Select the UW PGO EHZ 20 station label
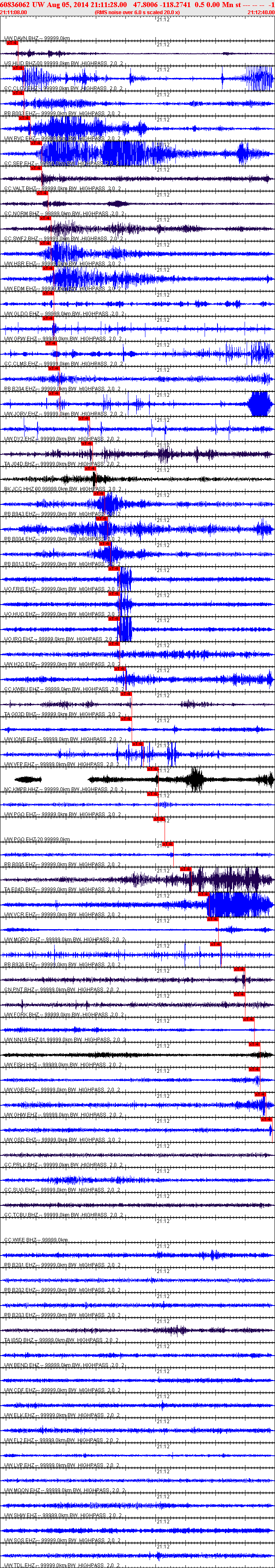The image size is (275, 1568). 37,839
